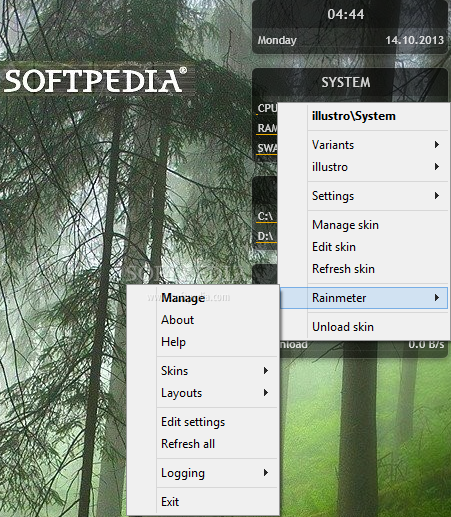Choose Manage skin from context menu
451x517 pixels.
point(363,225)
